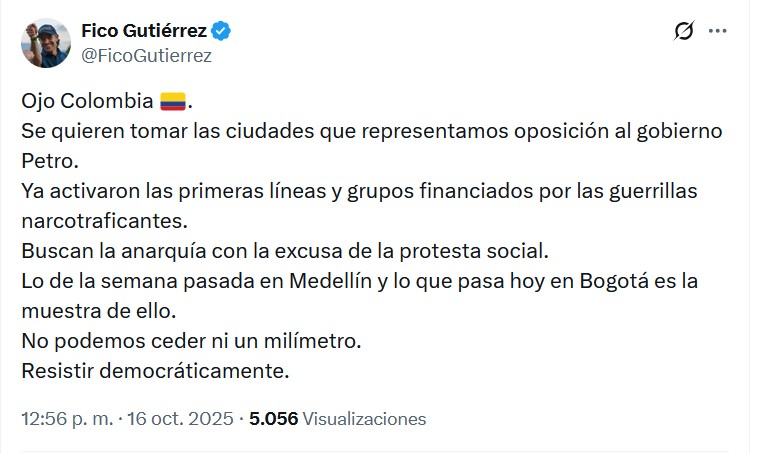Click the text 'Ojo Colombia'
The image size is (758, 454).
click(x=86, y=102)
